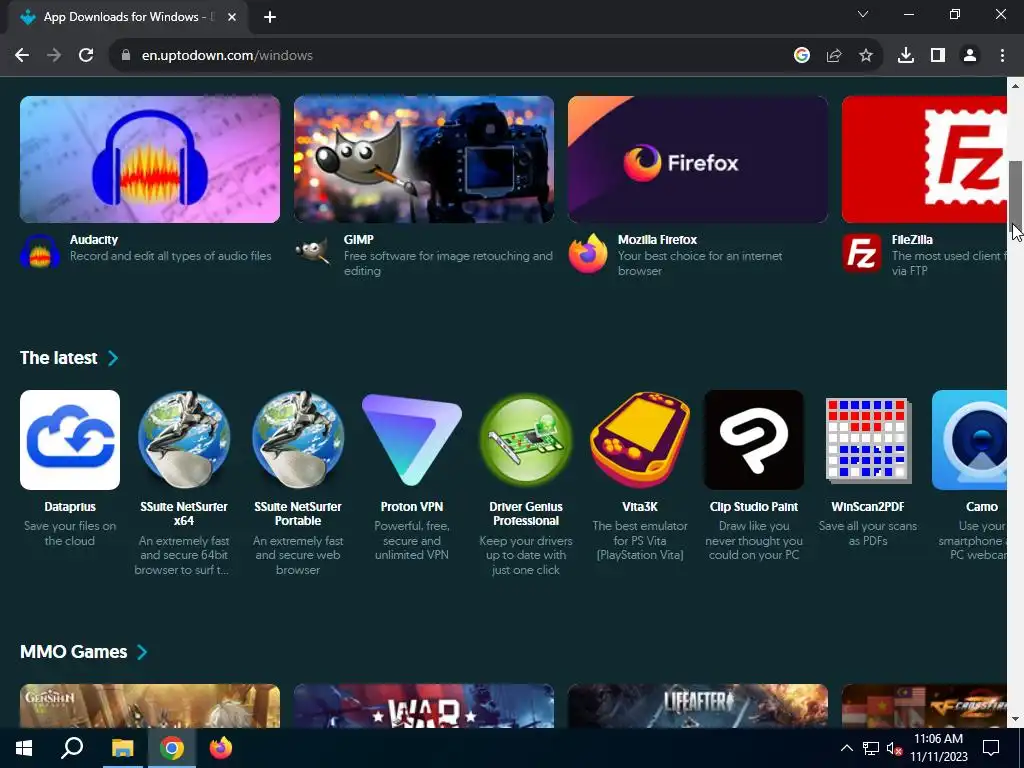Close the App Downloads for Windows tab

pos(232,17)
